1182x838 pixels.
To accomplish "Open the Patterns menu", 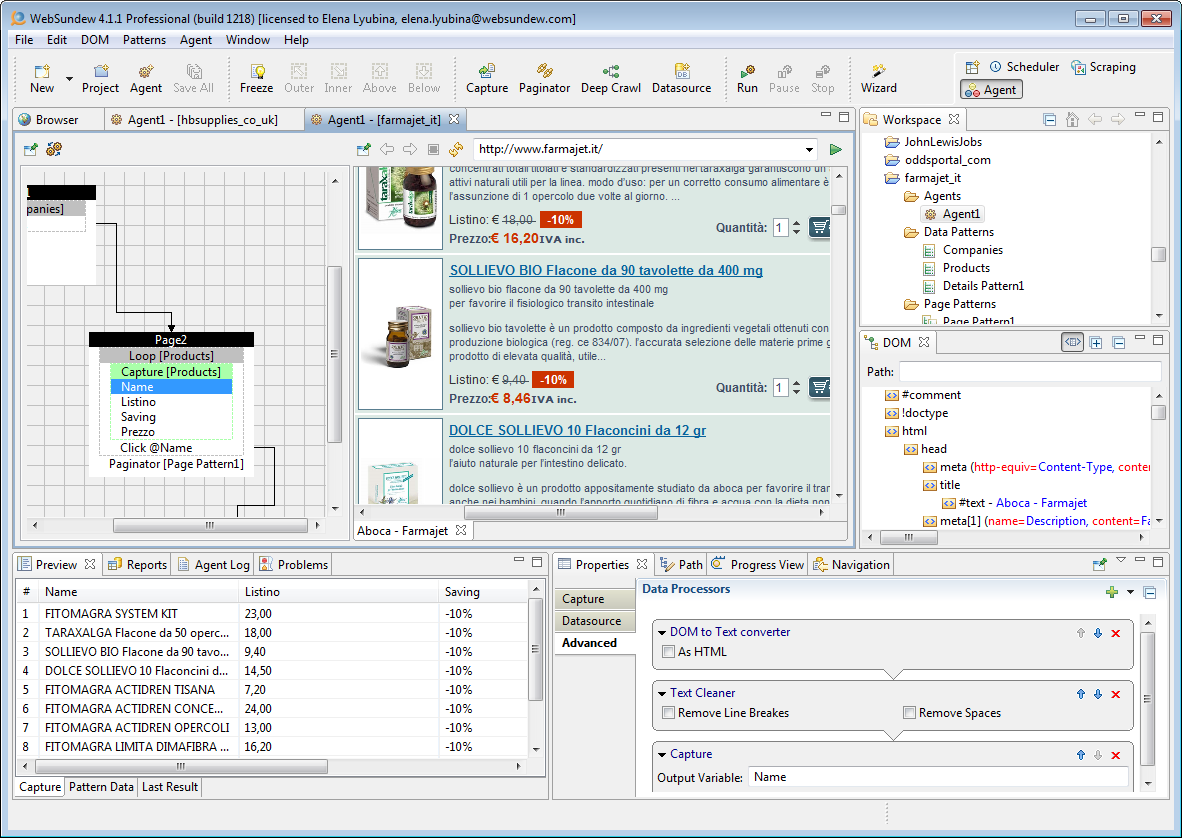I will 145,40.
